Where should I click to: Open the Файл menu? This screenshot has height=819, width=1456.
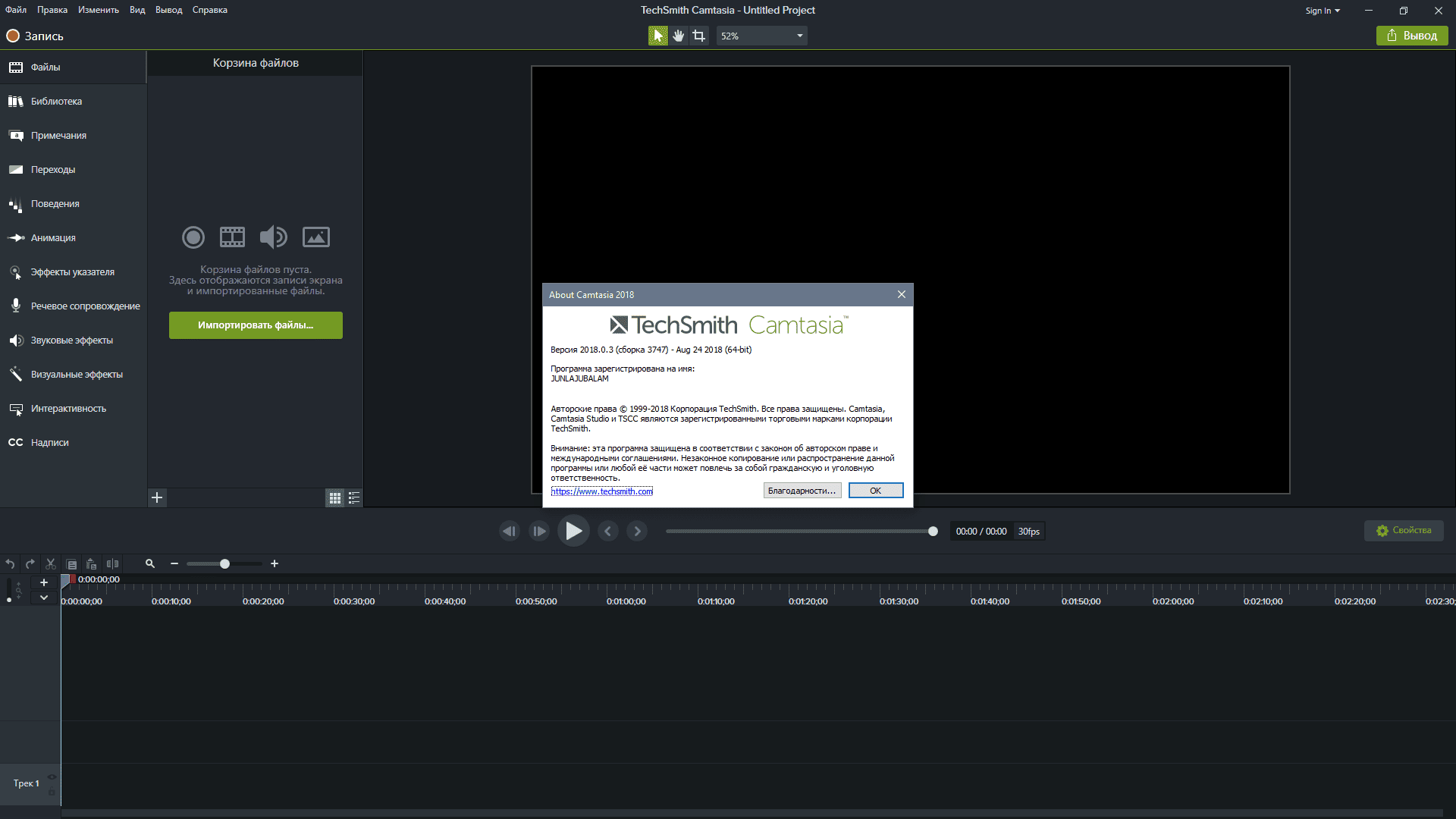[x=16, y=10]
